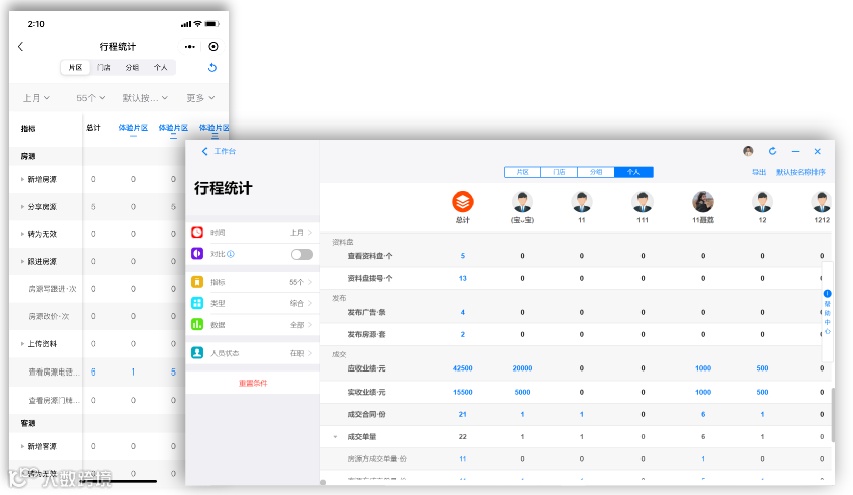
Task: Click the yellow 指标 icon
Action: [197, 282]
